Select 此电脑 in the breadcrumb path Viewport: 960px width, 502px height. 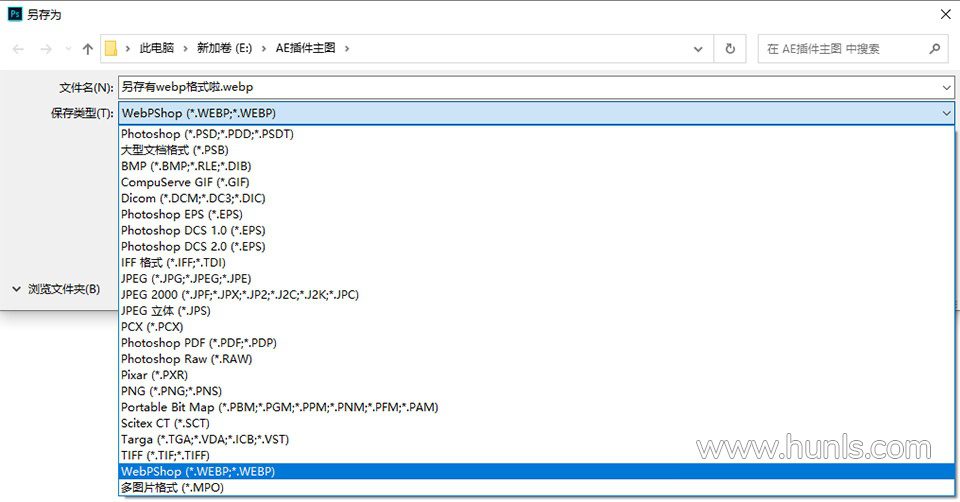click(x=157, y=48)
